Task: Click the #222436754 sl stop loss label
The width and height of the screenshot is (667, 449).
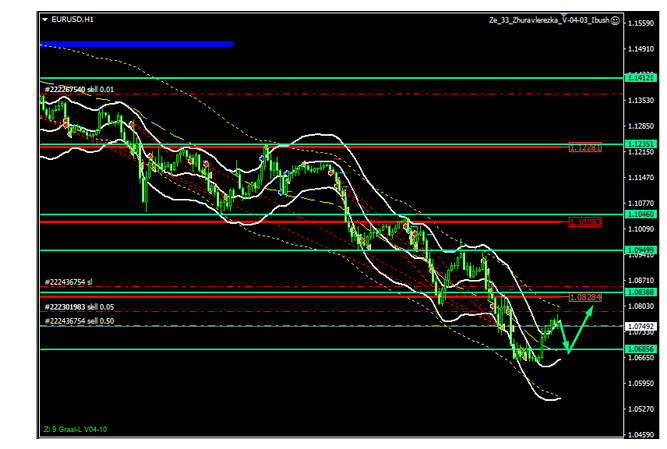Action: coord(69,282)
